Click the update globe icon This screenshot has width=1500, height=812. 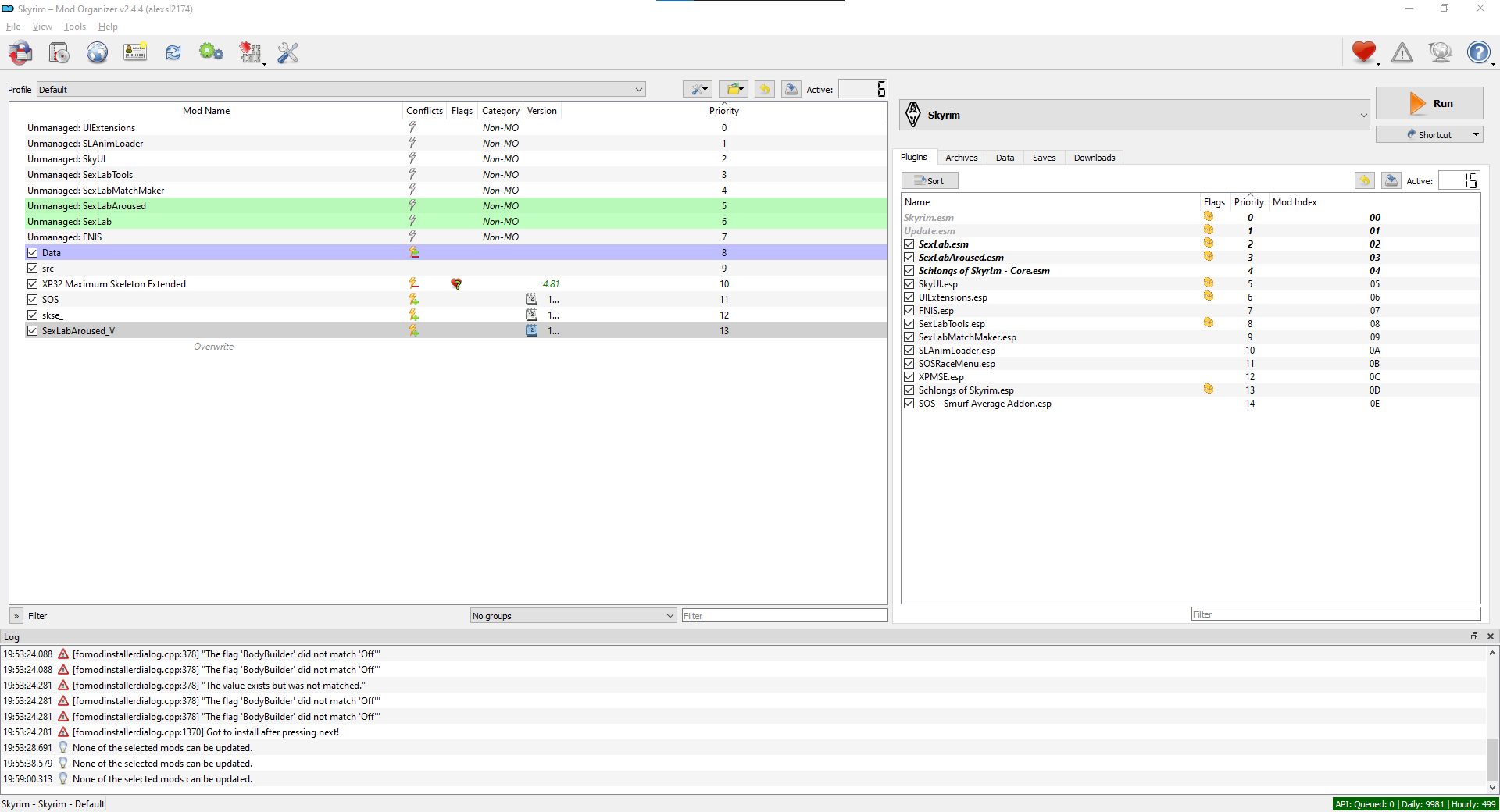(1440, 52)
